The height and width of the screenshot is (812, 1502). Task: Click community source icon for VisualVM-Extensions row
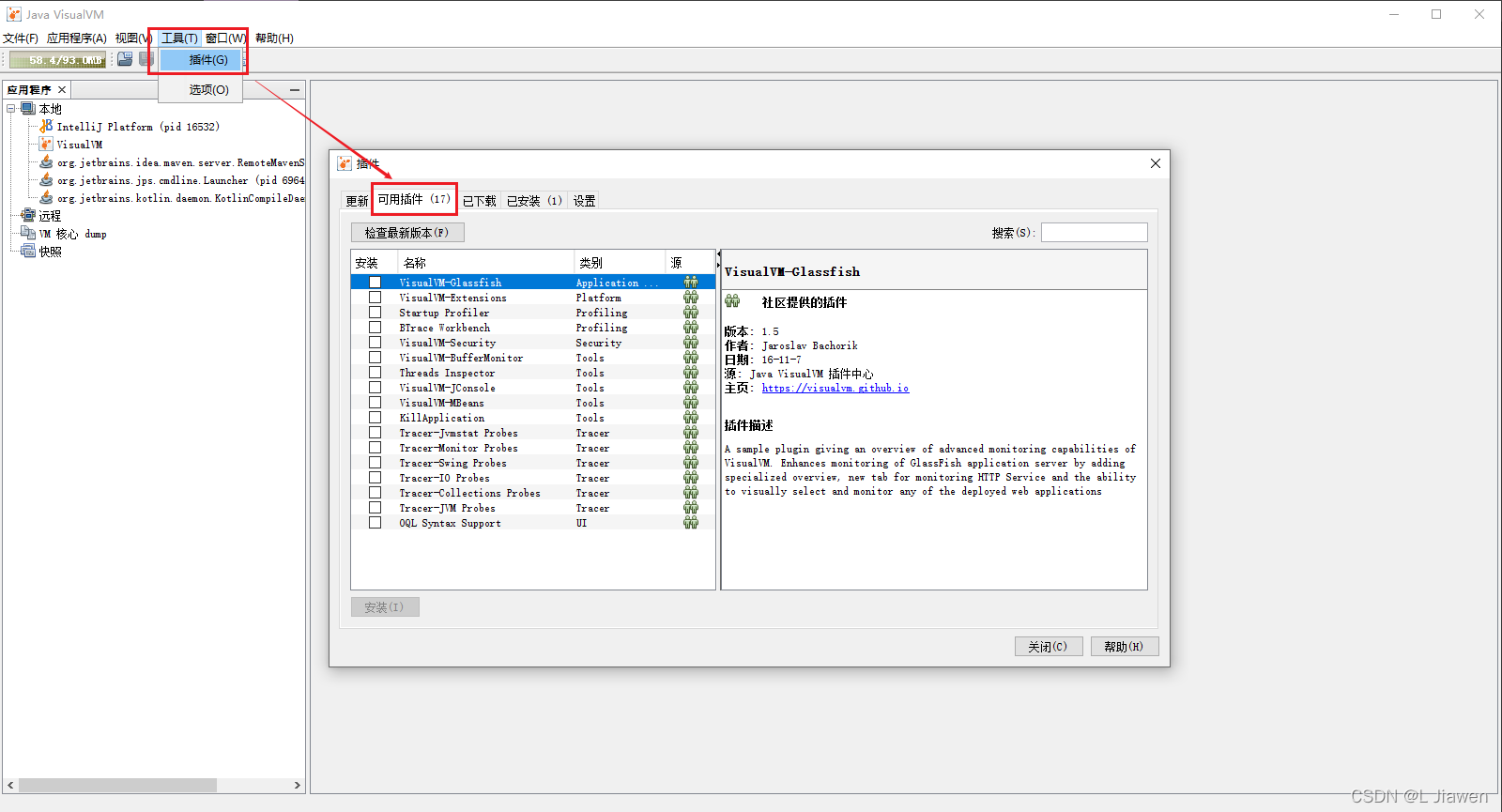(x=691, y=297)
